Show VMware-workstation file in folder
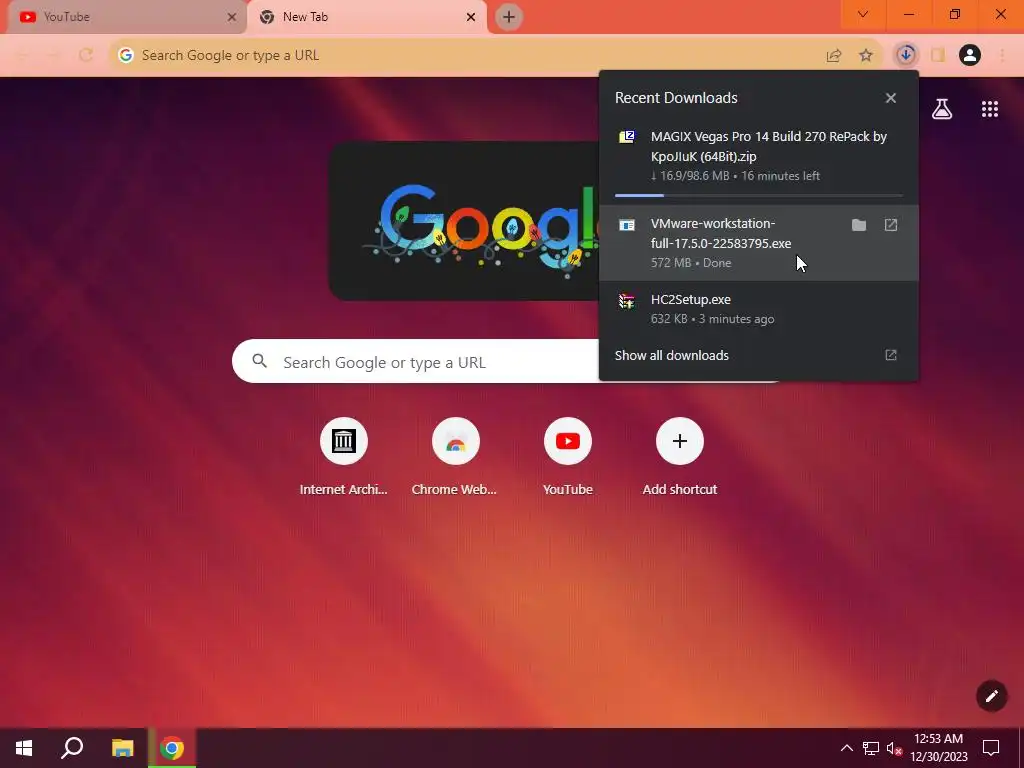Image resolution: width=1024 pixels, height=768 pixels. pyautogui.click(x=859, y=225)
